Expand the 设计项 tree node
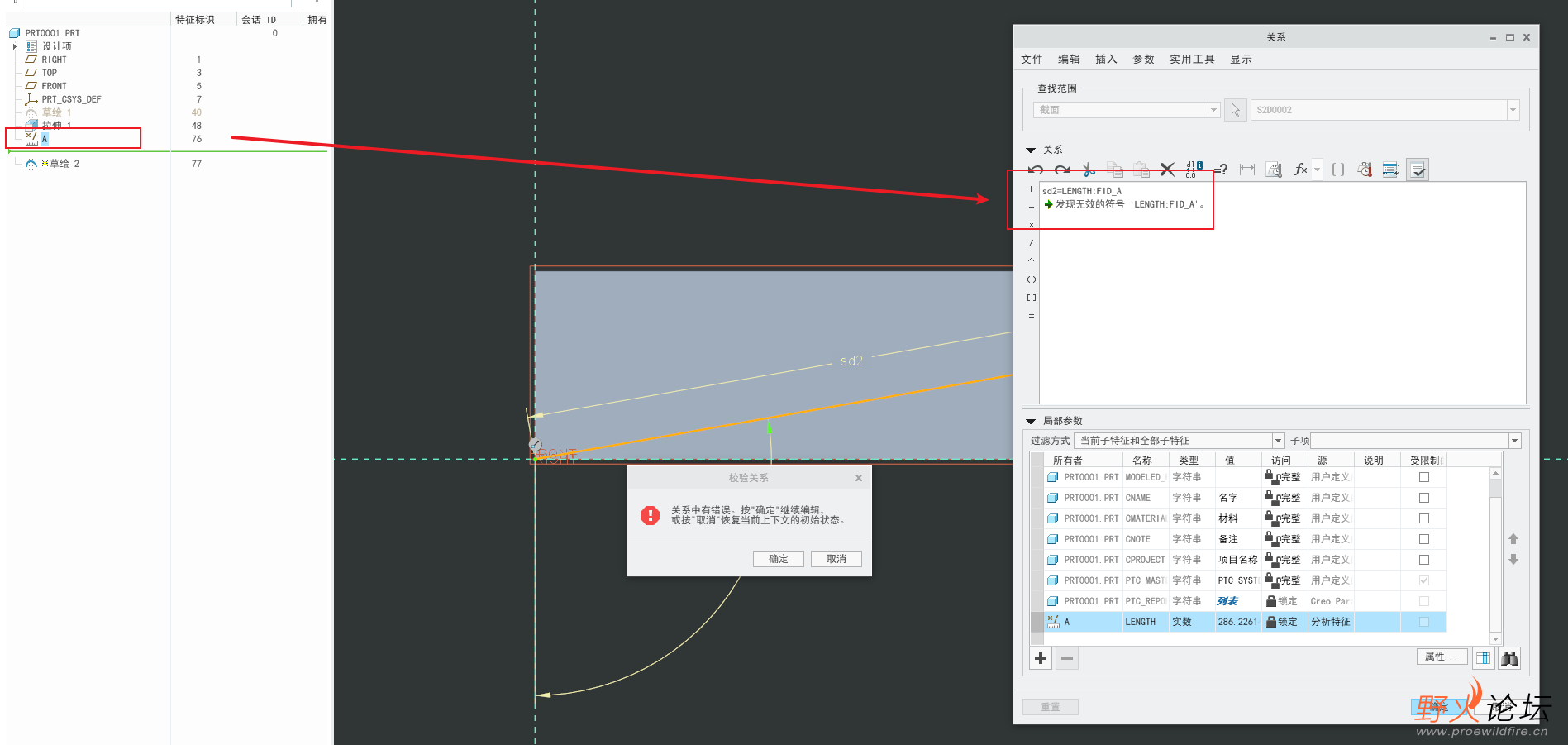Viewport: 1568px width, 745px height. [x=15, y=46]
